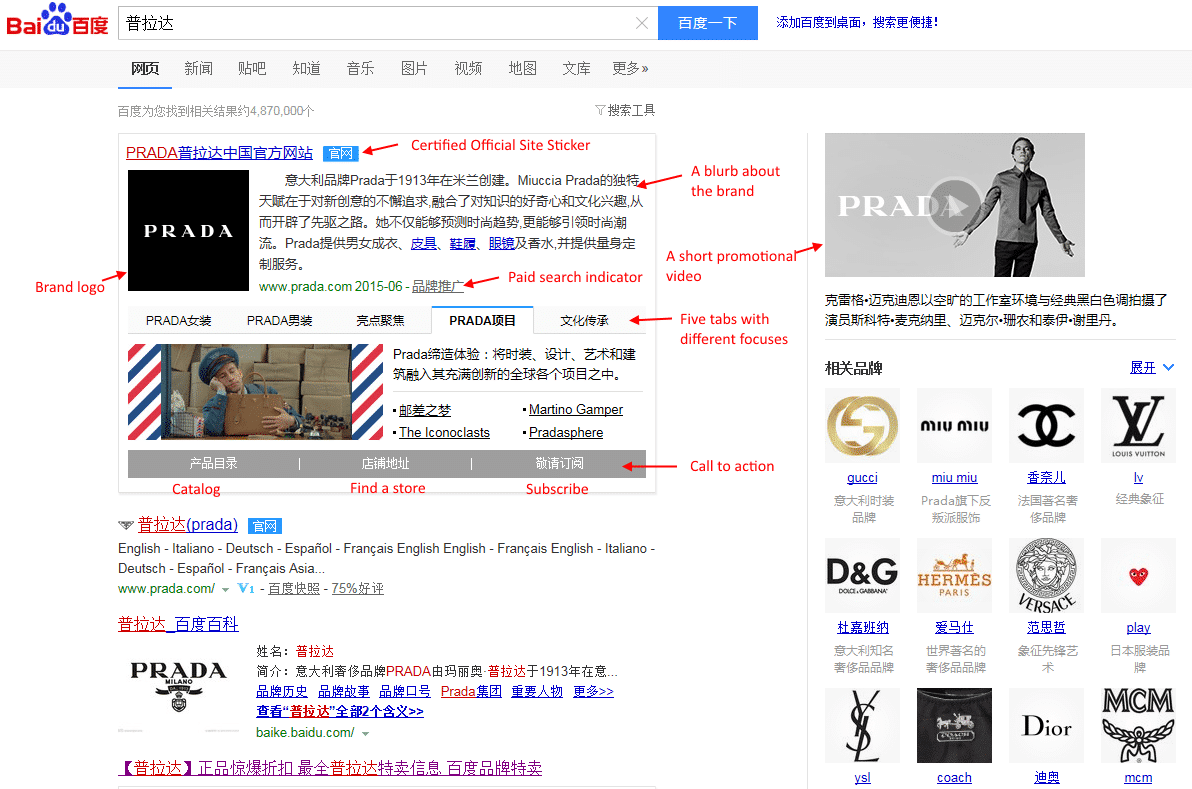The height and width of the screenshot is (789, 1192).
Task: Open the 鞋履 link in the blurb
Action: point(462,243)
